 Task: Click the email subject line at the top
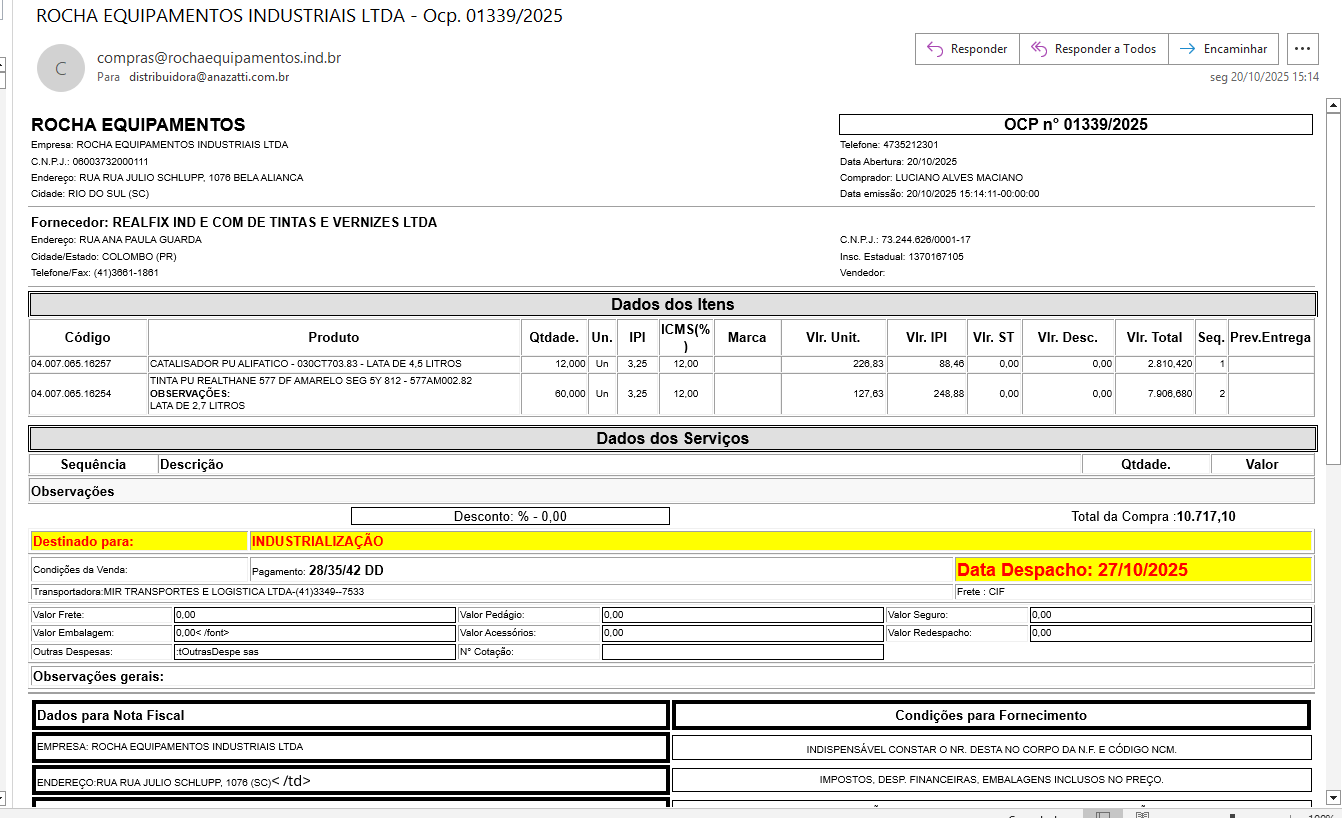coord(299,16)
